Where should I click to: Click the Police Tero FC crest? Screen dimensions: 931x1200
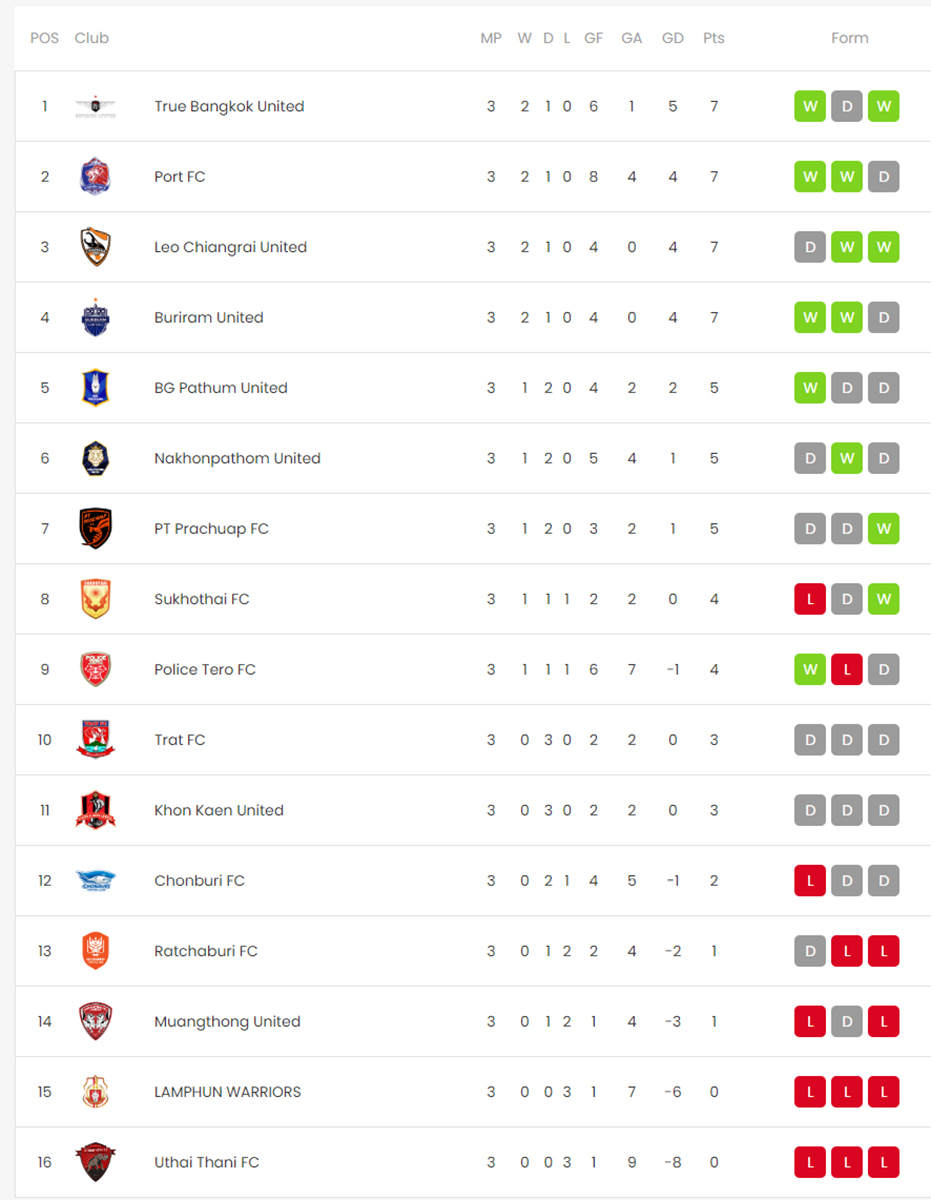(95, 670)
